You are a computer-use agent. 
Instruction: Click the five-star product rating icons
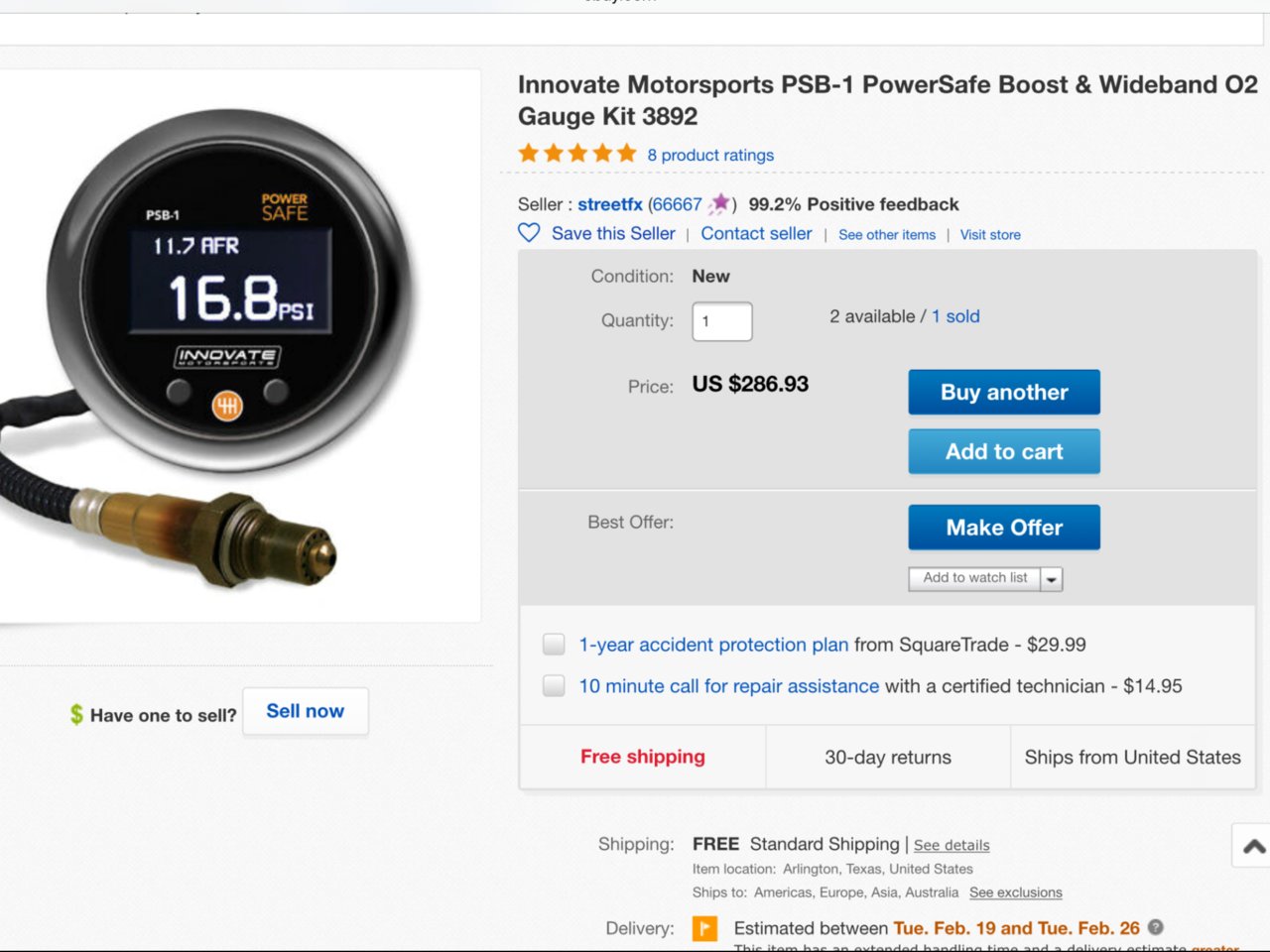577,154
